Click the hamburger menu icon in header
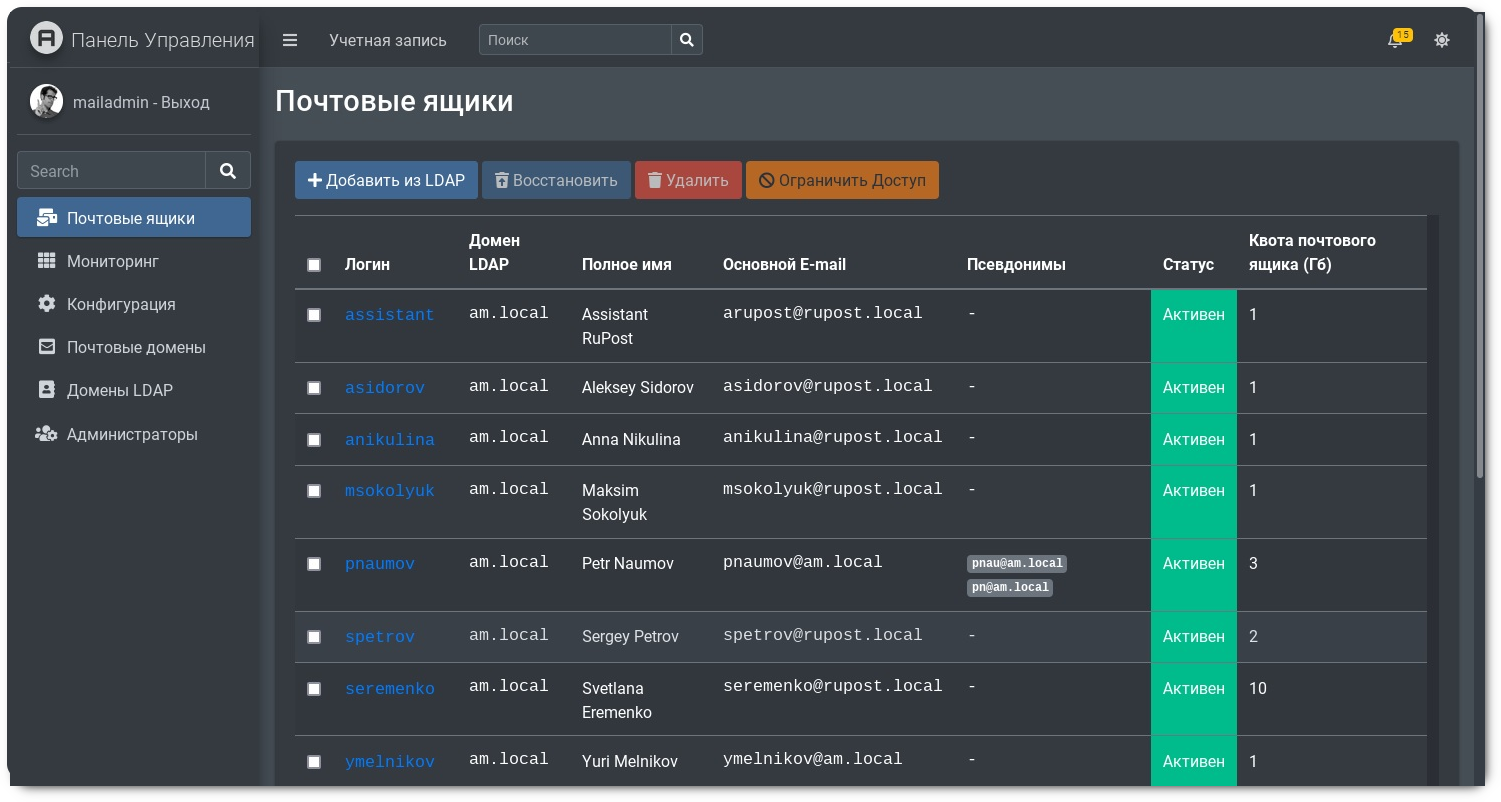 290,40
